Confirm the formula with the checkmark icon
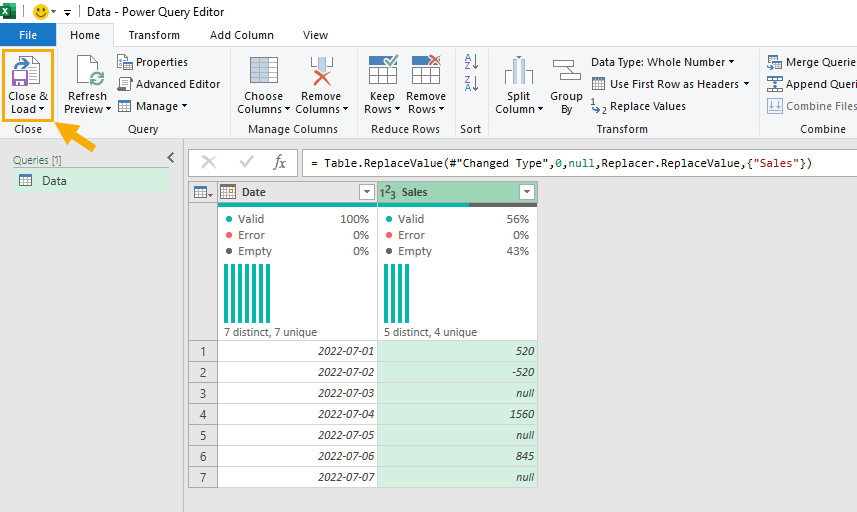 [246, 162]
